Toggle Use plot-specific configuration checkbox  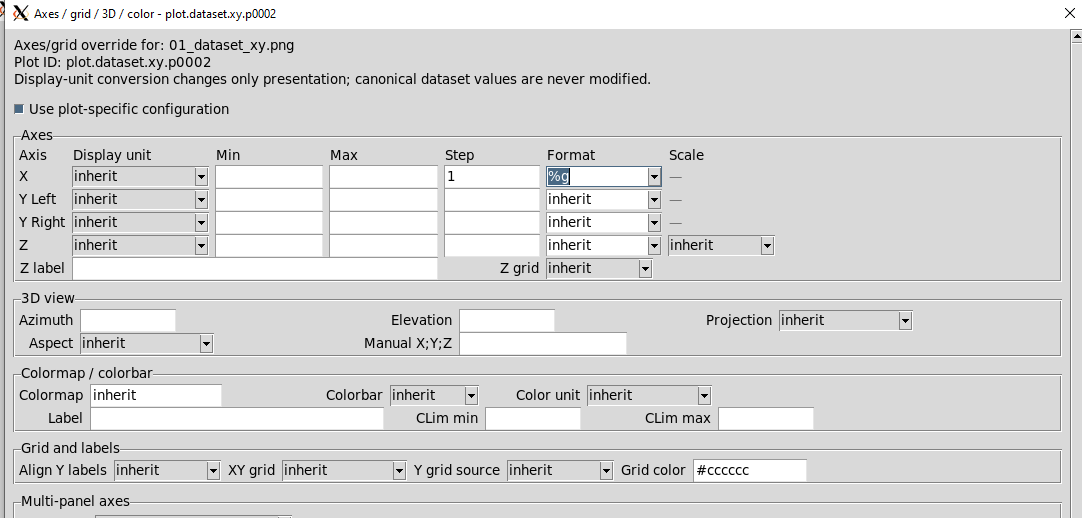point(19,109)
